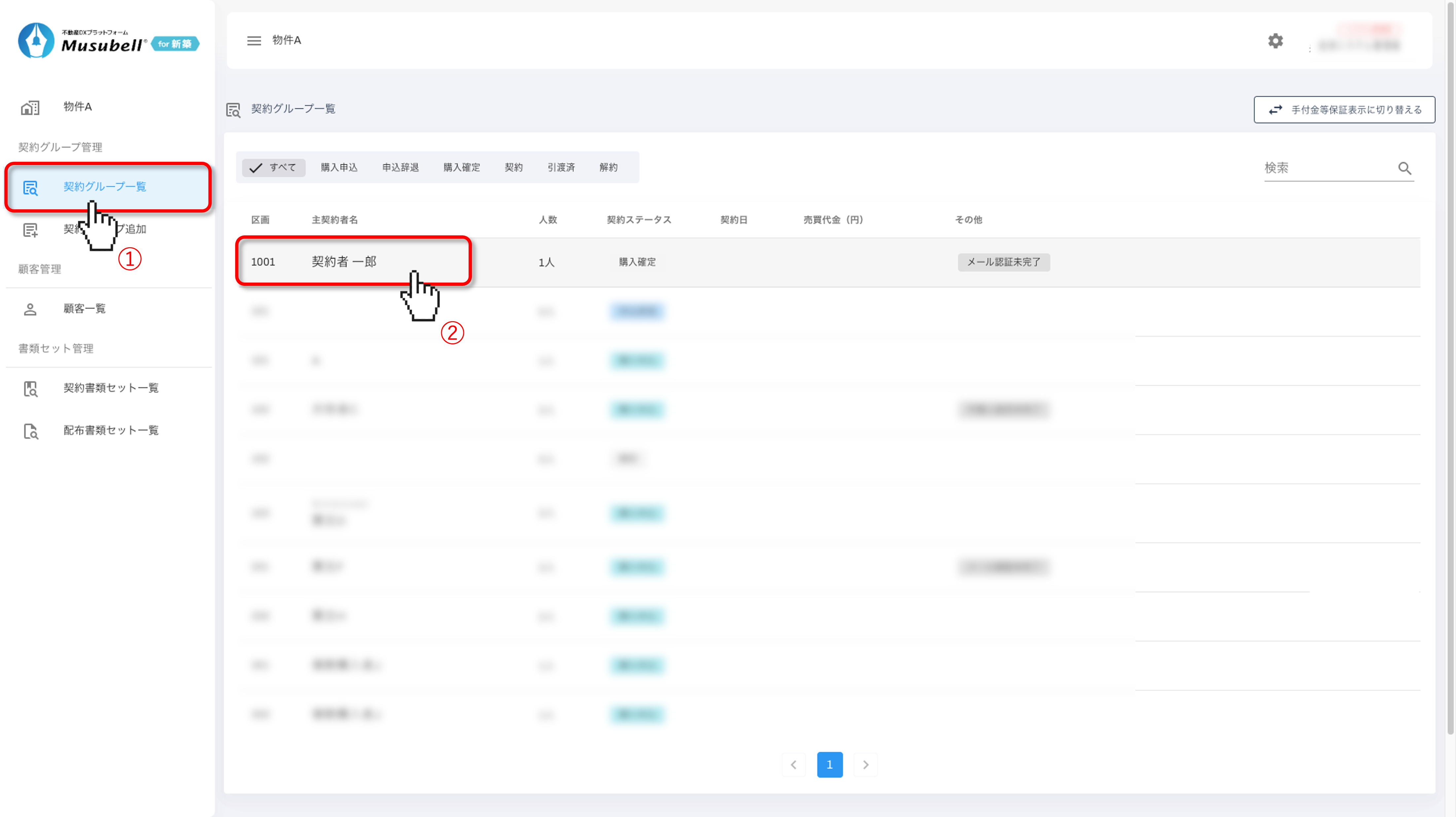Filter by 購入確定 status
Viewport: 1456px width, 817px height.
(461, 167)
